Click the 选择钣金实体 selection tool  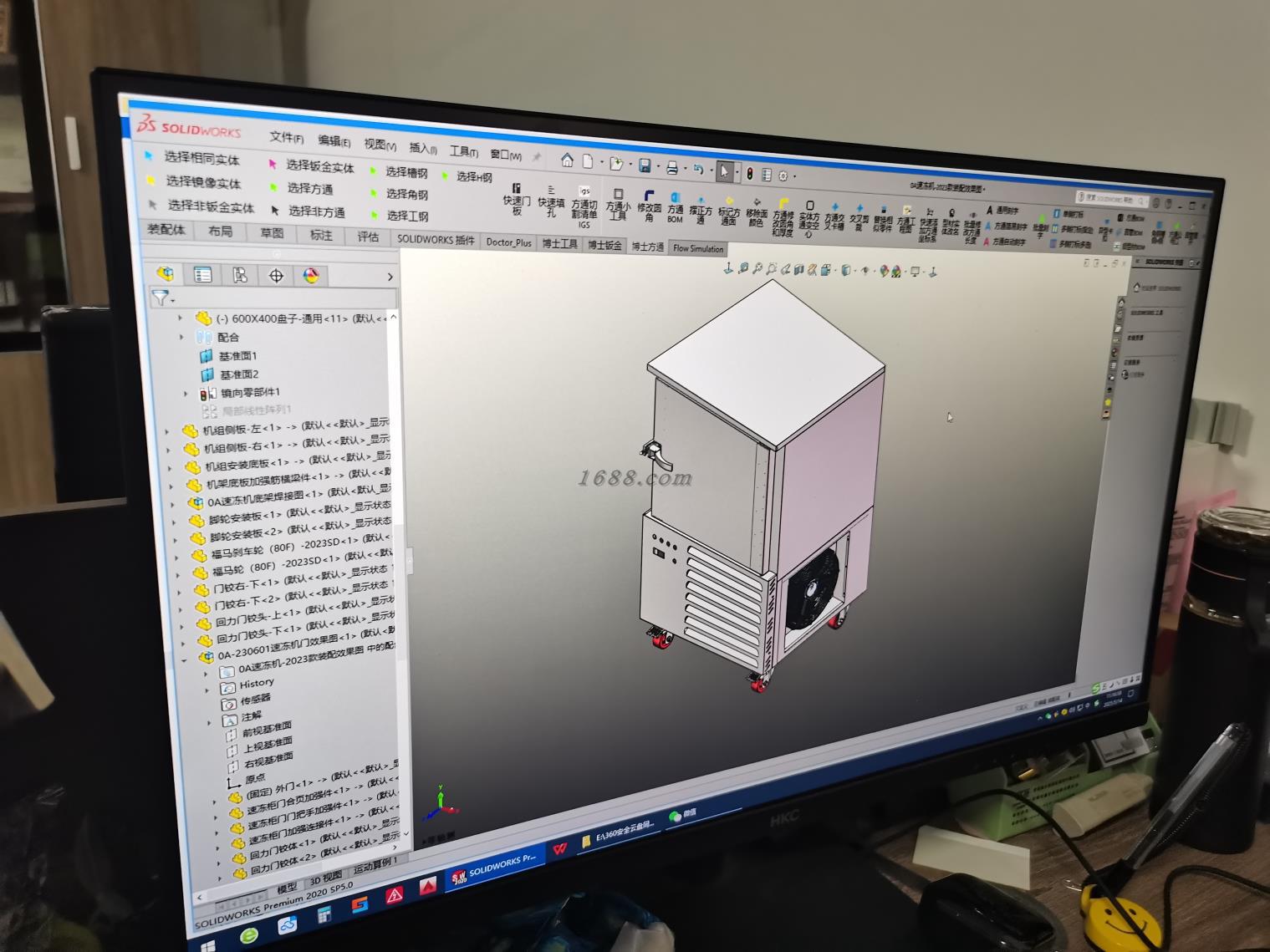click(311, 165)
